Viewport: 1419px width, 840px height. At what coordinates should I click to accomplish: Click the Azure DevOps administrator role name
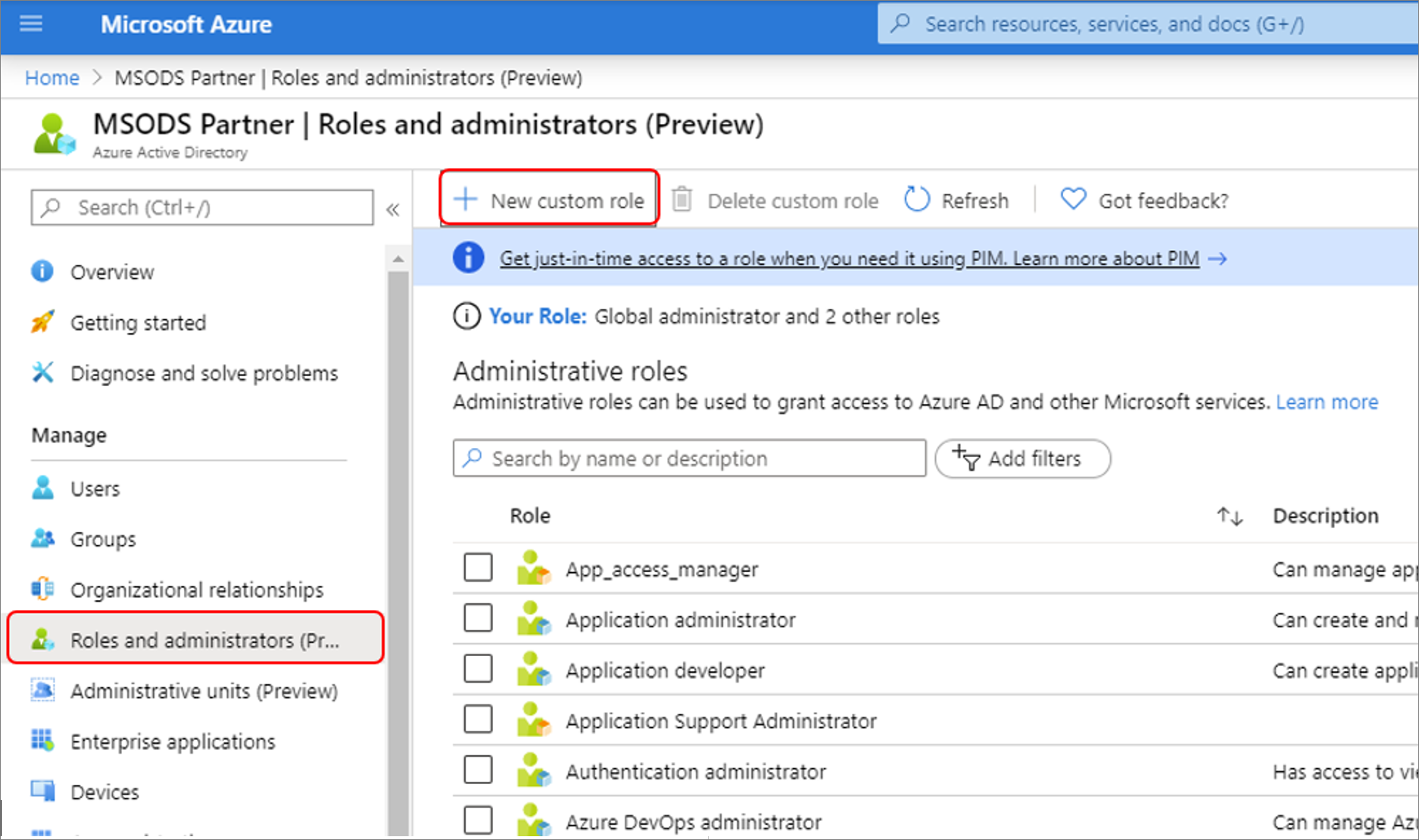click(694, 822)
